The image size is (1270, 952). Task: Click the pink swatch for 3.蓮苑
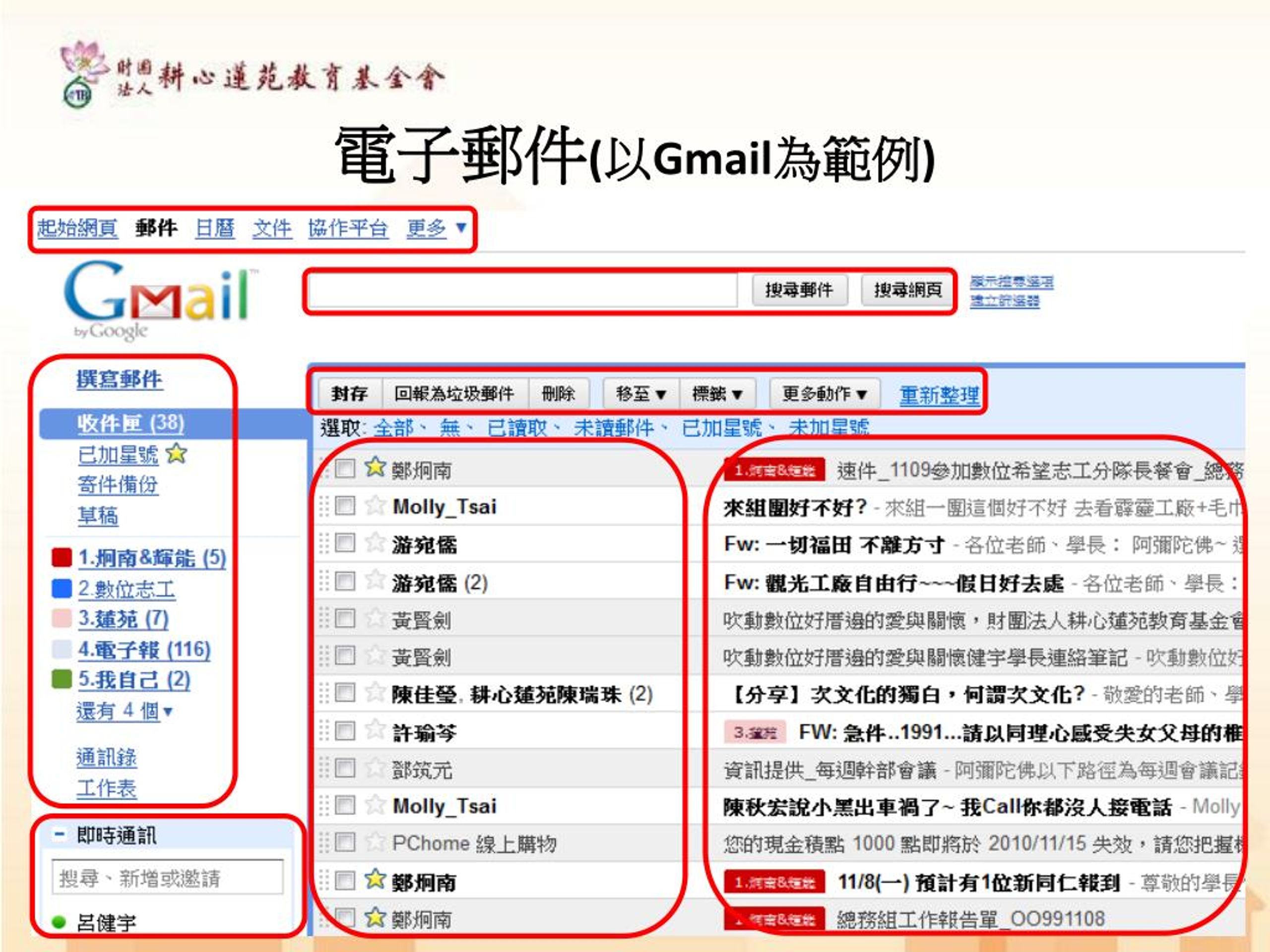pyautogui.click(x=62, y=619)
